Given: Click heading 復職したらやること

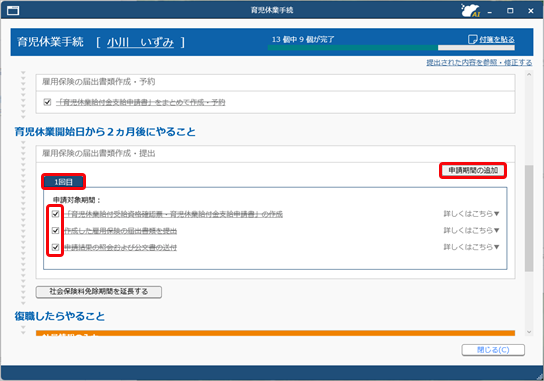Looking at the screenshot, I should [60, 316].
